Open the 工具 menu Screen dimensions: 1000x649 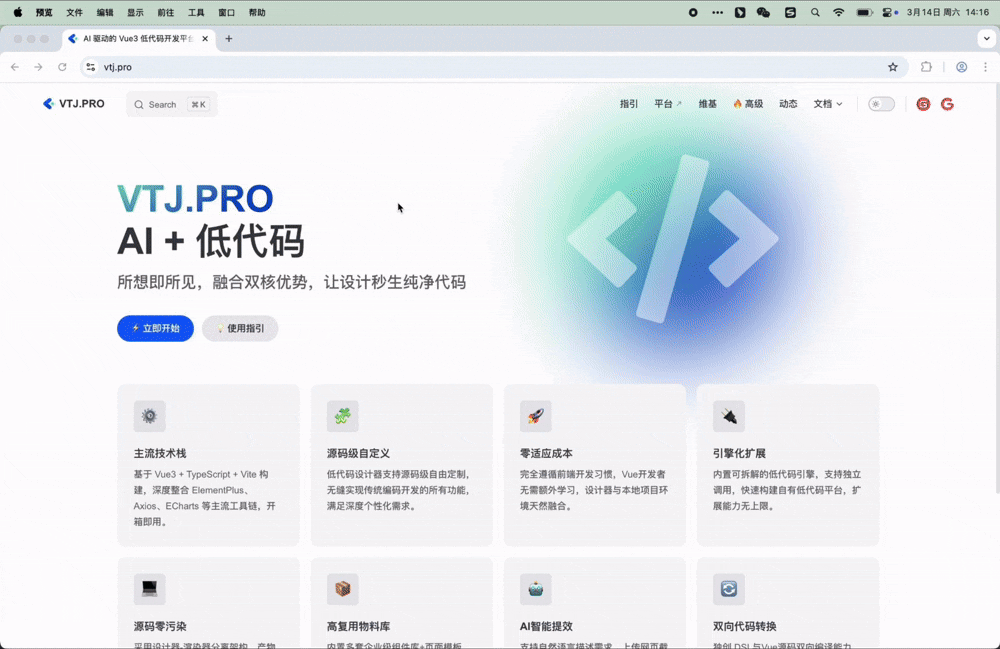196,12
